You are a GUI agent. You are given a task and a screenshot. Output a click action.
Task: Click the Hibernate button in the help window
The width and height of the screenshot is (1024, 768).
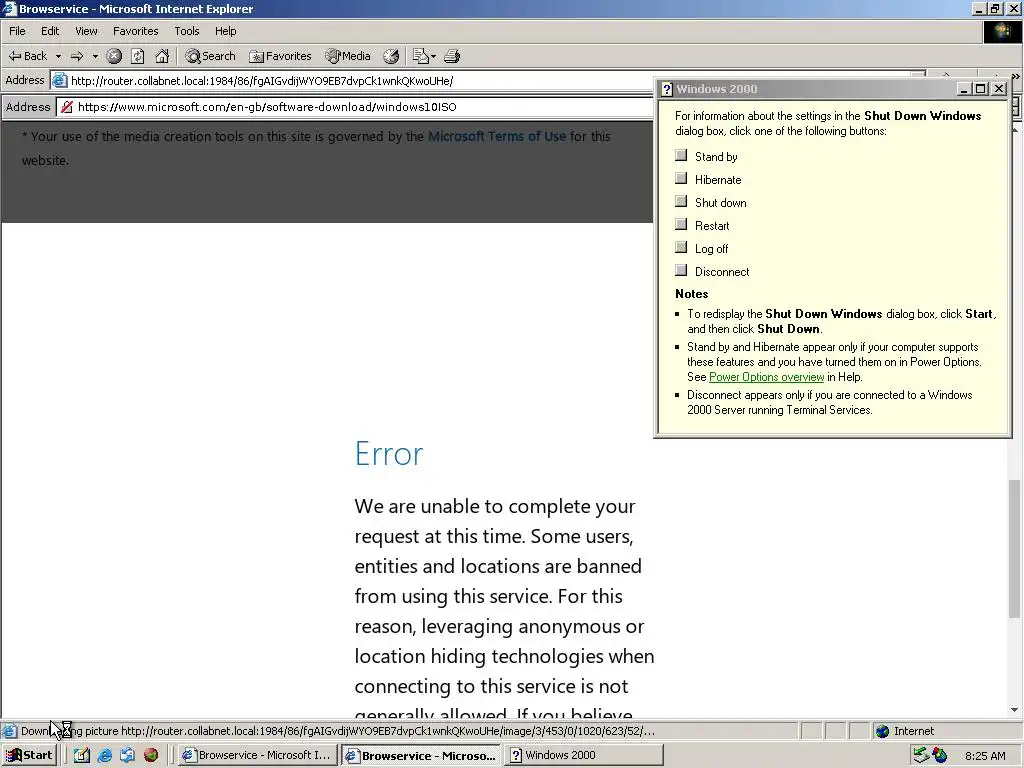pos(681,178)
